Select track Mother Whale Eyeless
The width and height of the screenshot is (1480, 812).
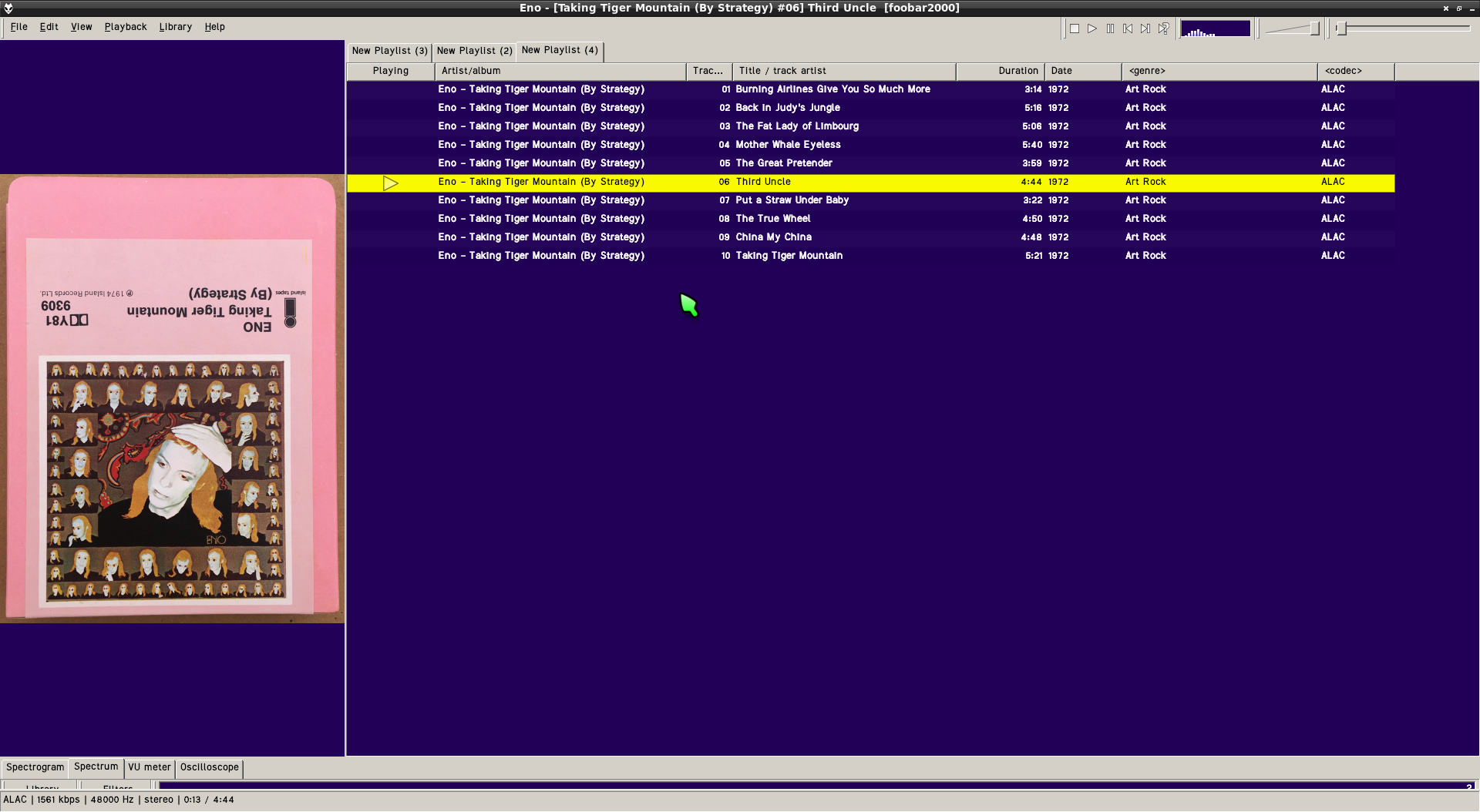(x=870, y=145)
